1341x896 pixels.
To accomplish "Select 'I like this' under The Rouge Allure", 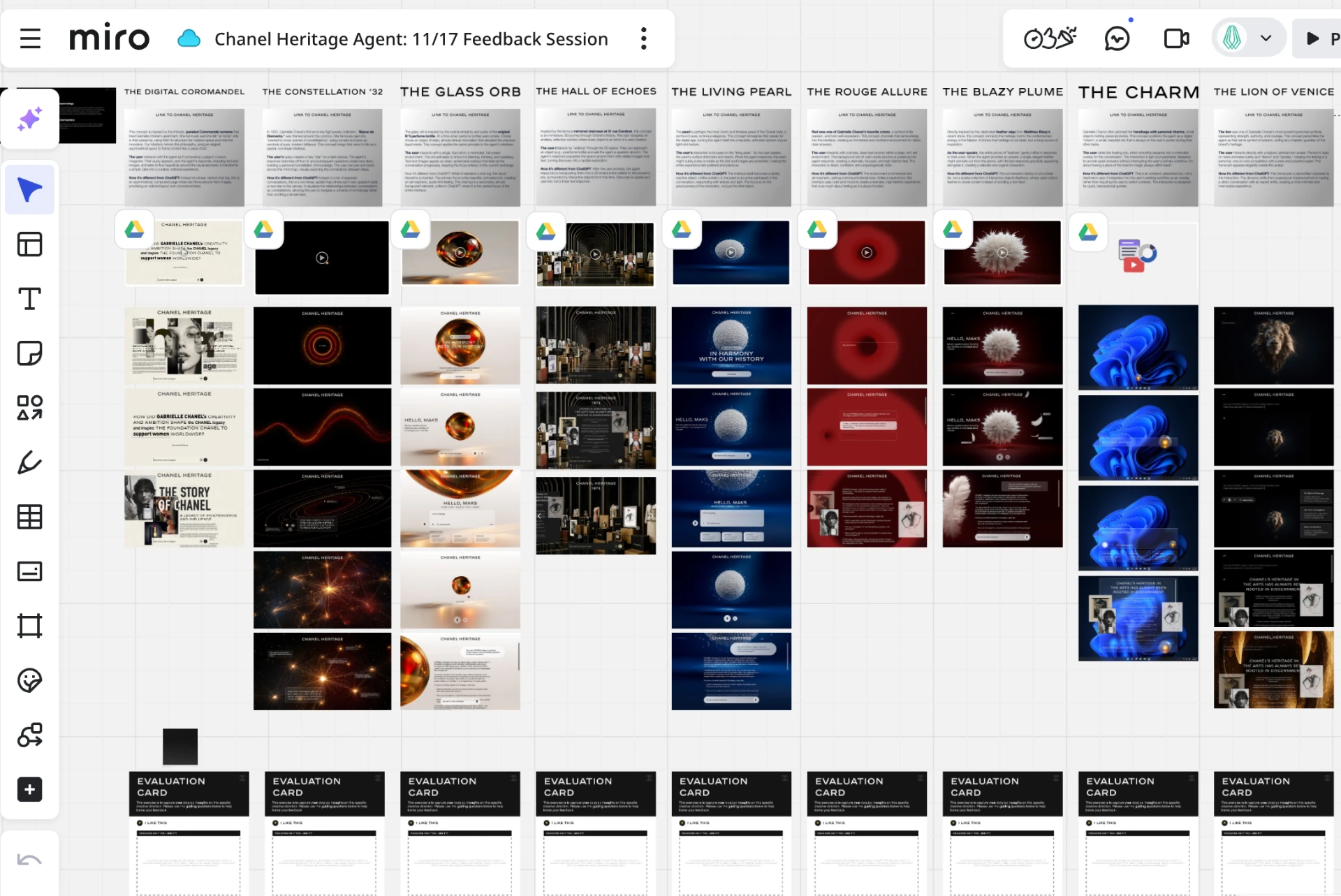I will (830, 823).
